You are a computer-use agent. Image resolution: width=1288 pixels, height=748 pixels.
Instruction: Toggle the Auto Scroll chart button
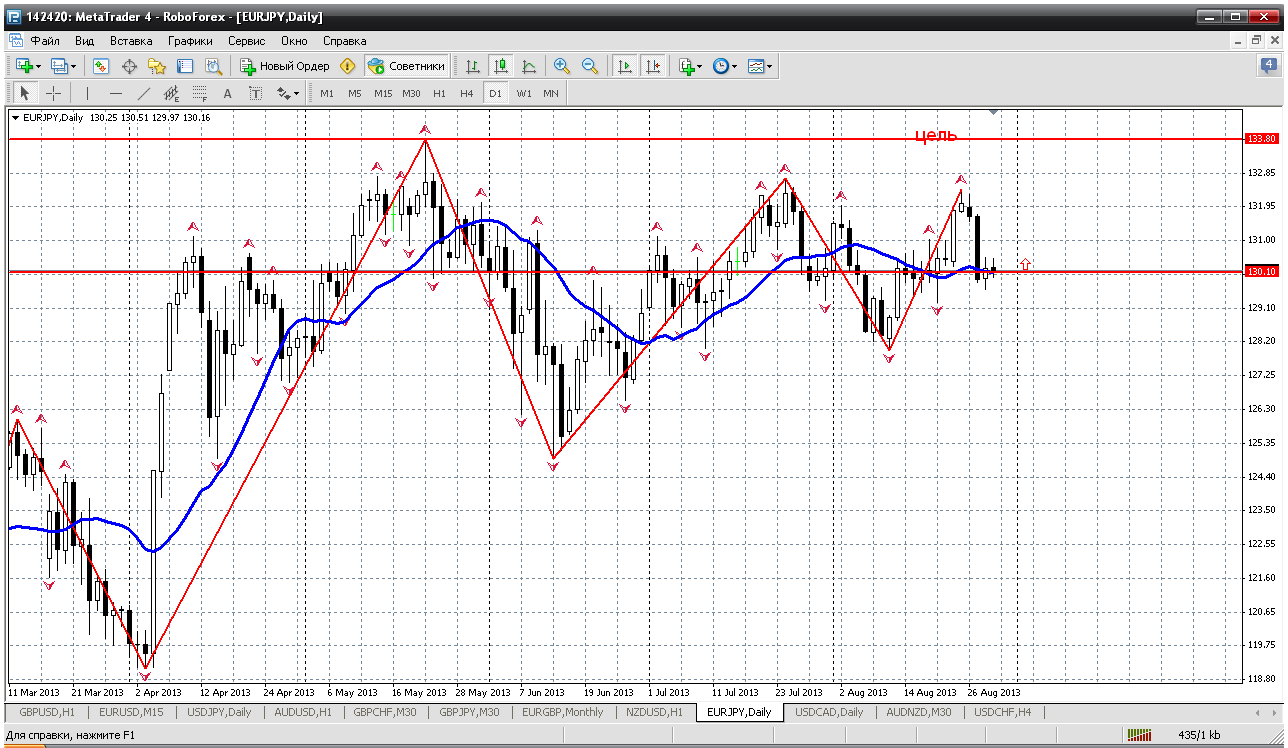point(625,66)
